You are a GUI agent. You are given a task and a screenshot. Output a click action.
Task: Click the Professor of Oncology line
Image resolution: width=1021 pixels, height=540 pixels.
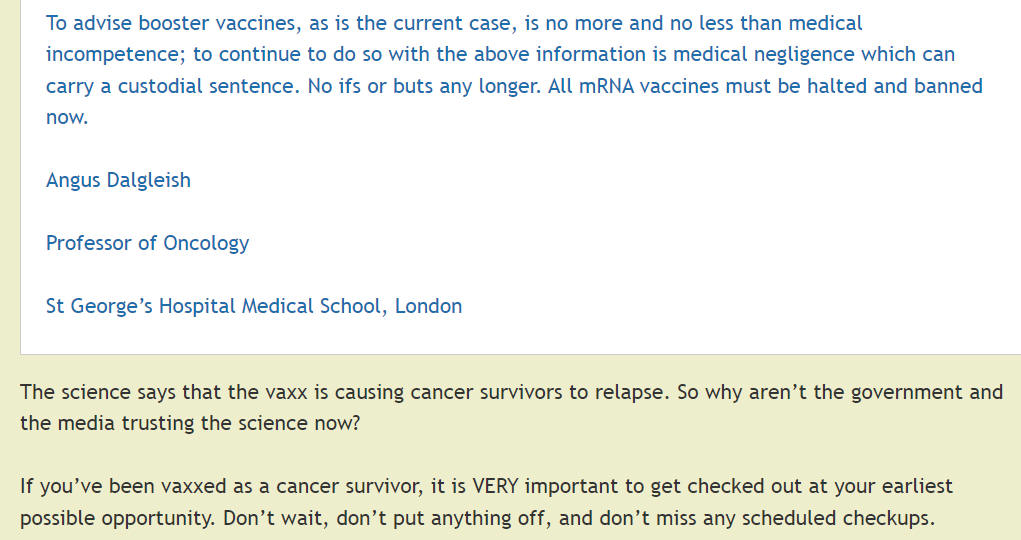[x=147, y=243]
